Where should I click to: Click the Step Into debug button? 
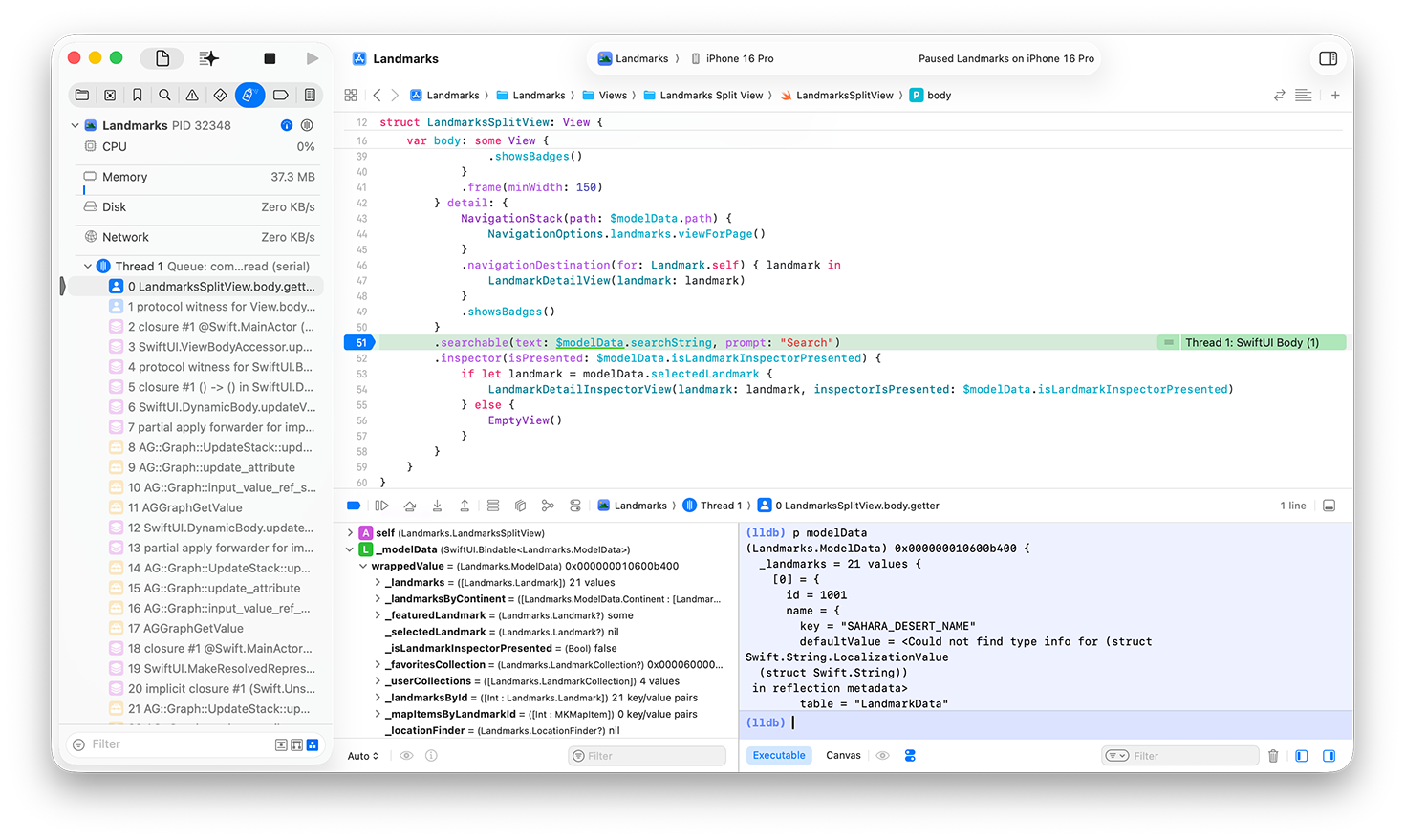[437, 506]
